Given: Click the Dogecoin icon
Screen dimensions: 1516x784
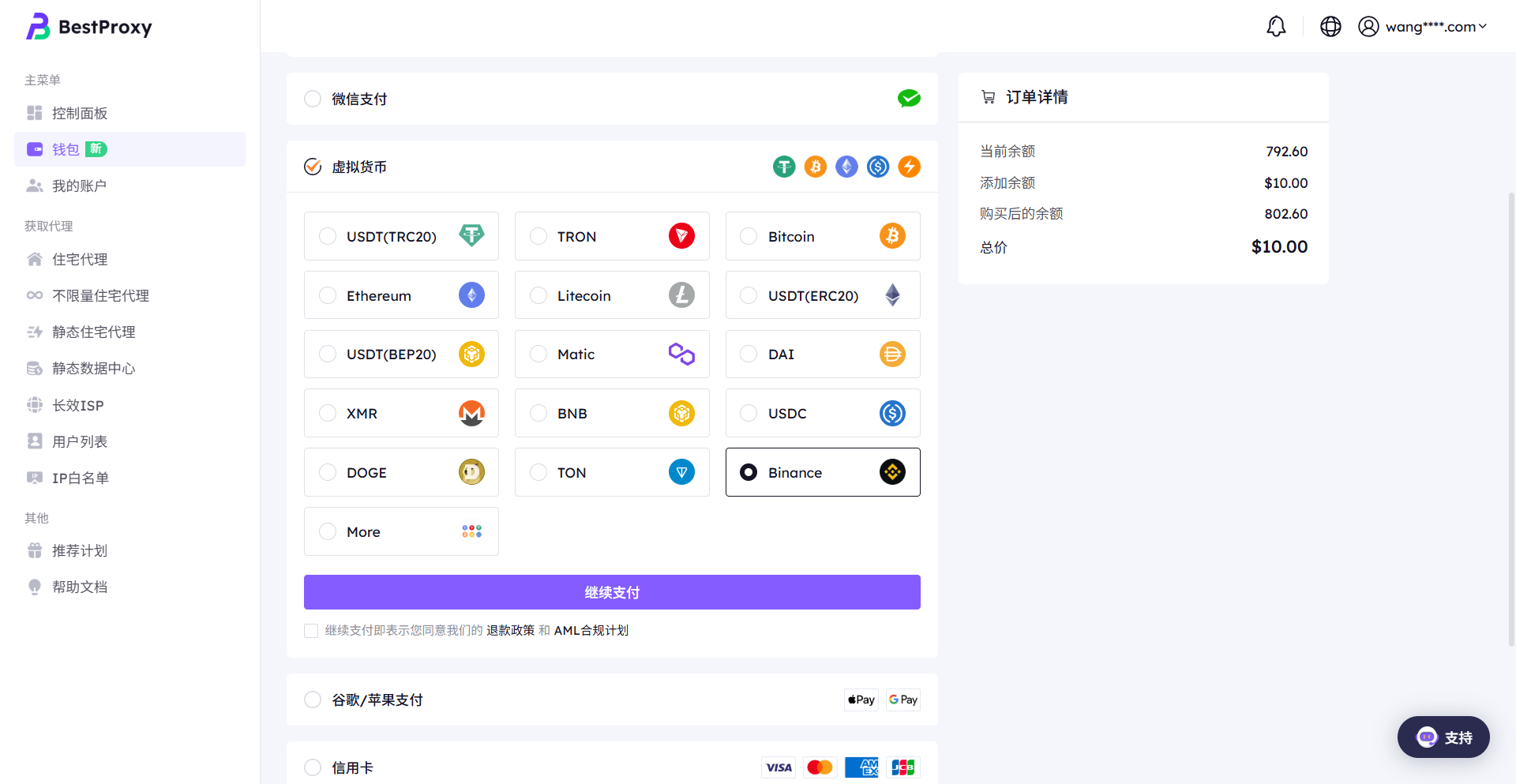Looking at the screenshot, I should coord(471,472).
